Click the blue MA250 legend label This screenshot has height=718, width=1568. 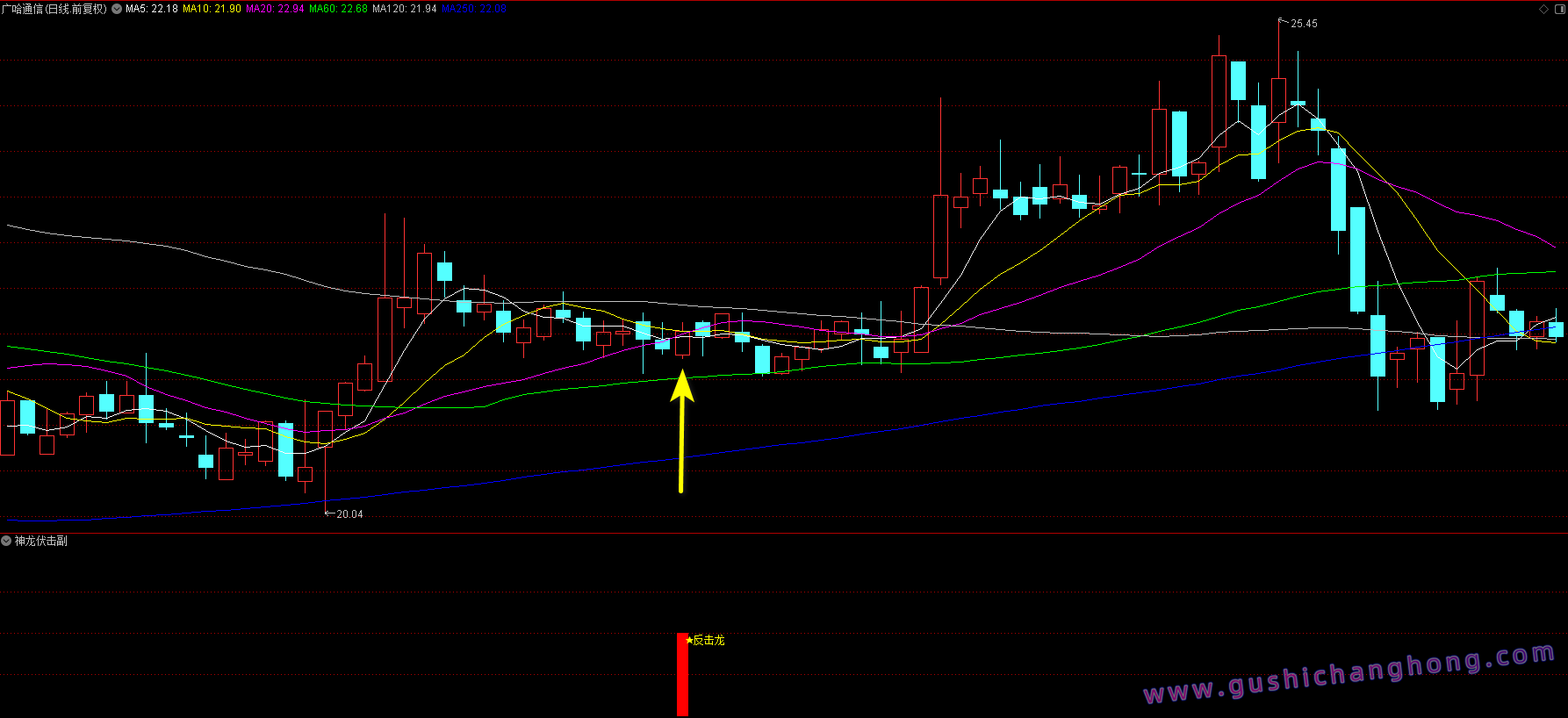[473, 9]
